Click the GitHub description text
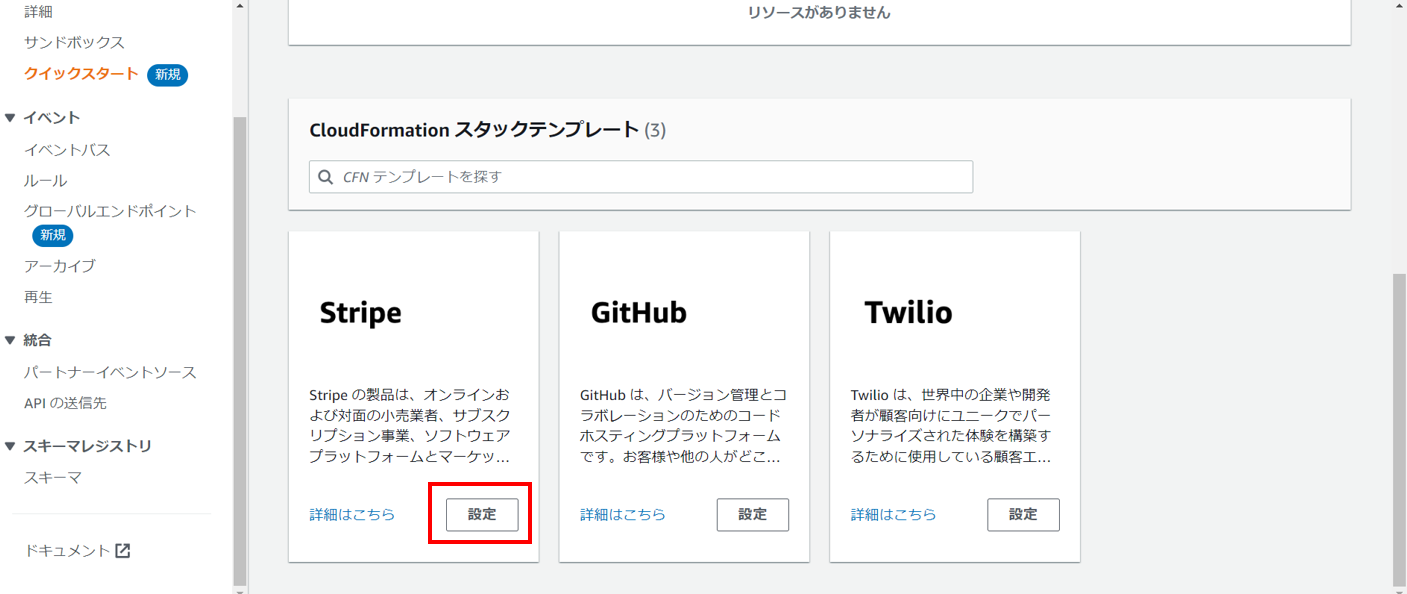The height and width of the screenshot is (594, 1407). (x=682, y=426)
